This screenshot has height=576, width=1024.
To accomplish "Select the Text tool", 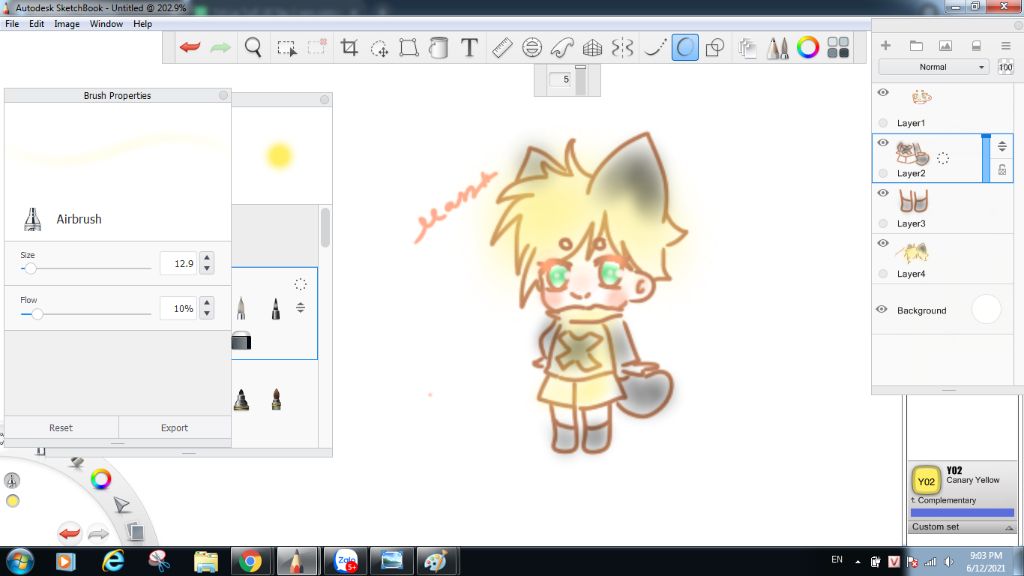I will [x=469, y=47].
